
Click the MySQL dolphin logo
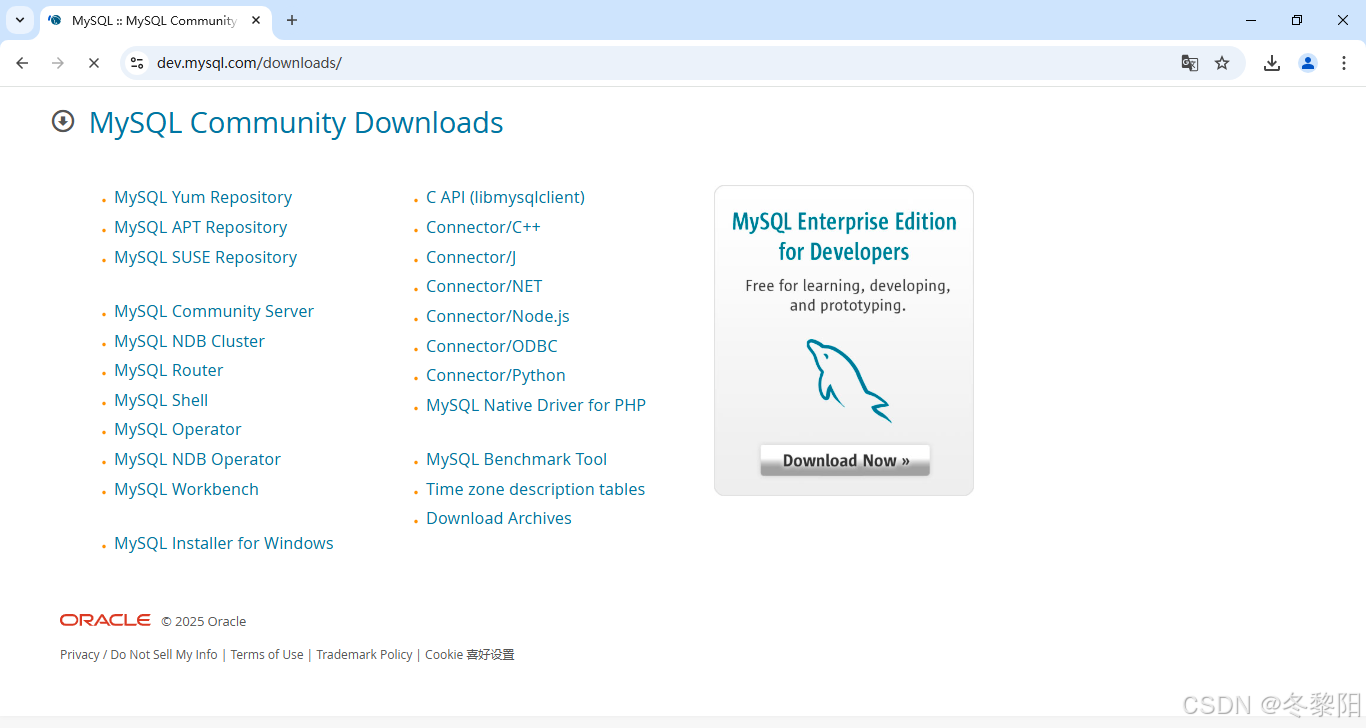pyautogui.click(x=848, y=381)
